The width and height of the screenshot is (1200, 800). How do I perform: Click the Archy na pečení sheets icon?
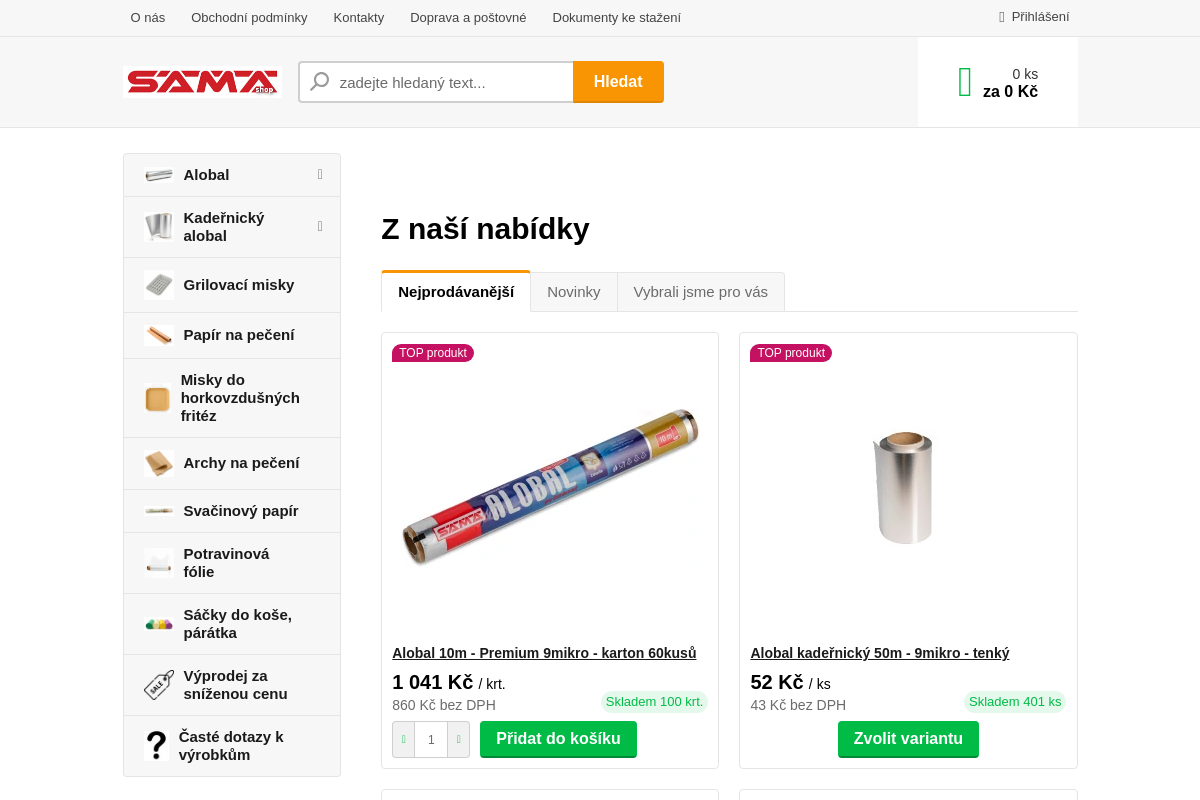(x=158, y=463)
